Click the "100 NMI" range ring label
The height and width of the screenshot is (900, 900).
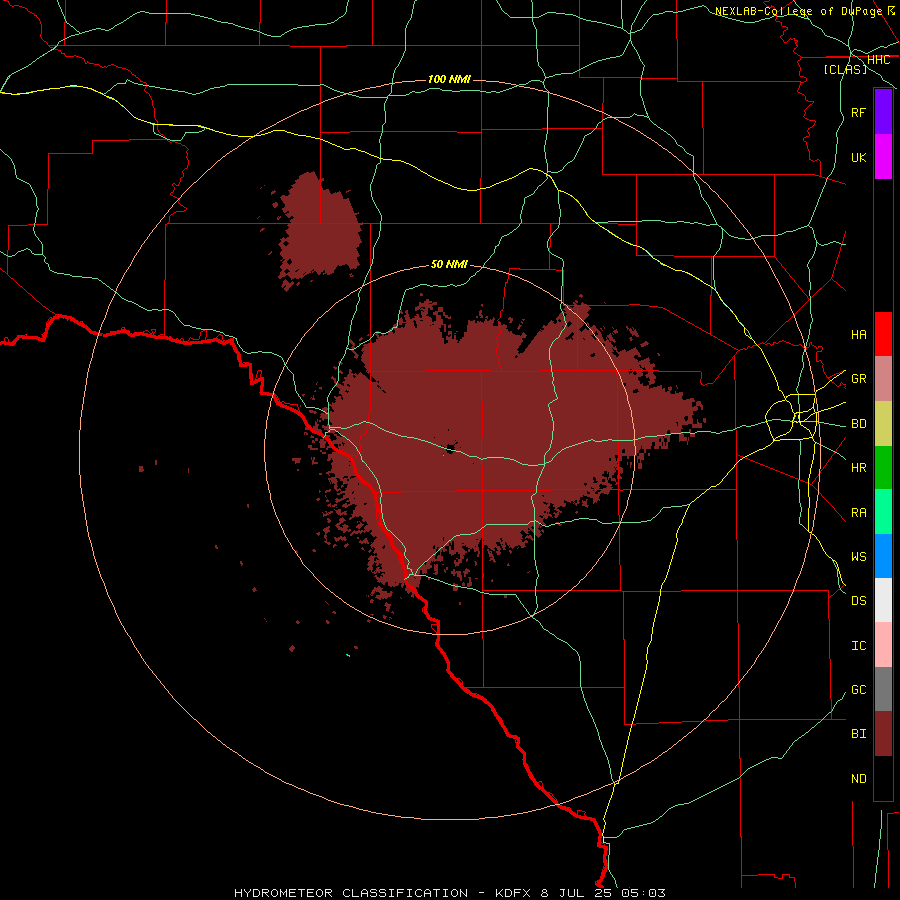tap(449, 79)
